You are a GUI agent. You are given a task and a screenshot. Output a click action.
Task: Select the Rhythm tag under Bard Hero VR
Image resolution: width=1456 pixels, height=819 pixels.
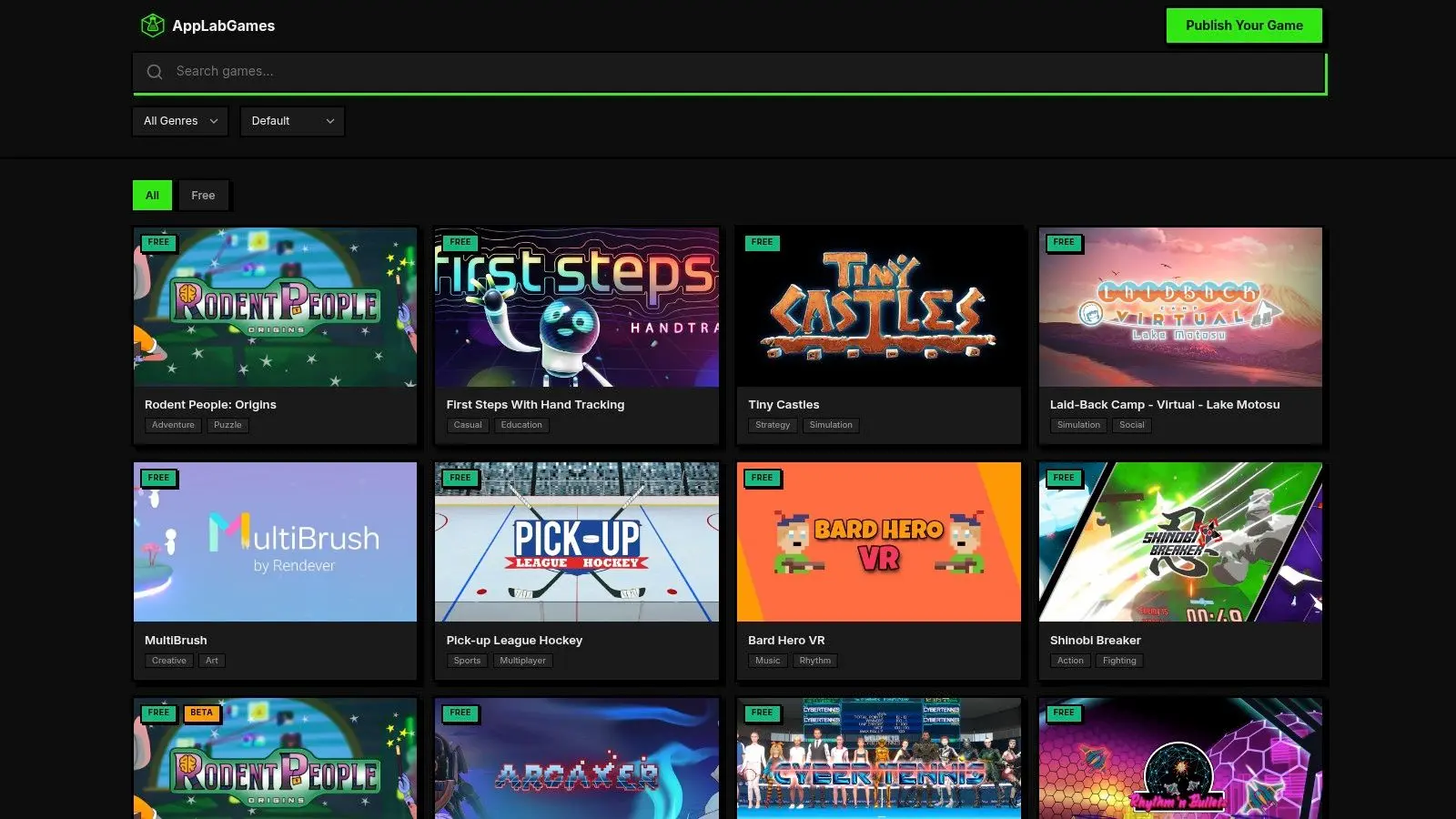click(x=814, y=660)
